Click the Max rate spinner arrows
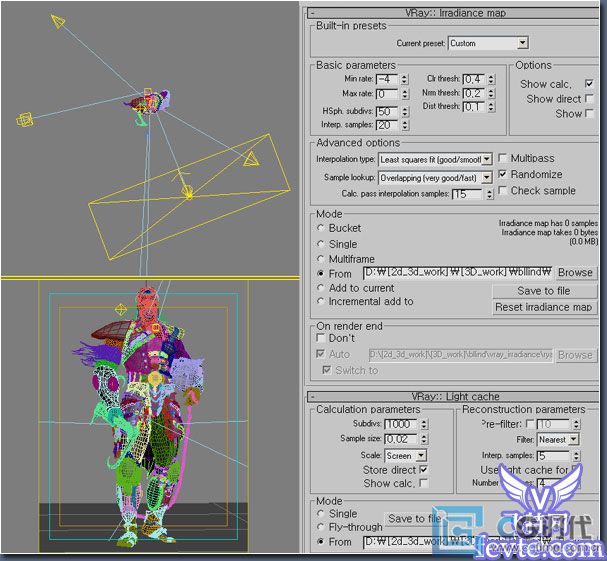The width and height of the screenshot is (607, 561). tap(405, 94)
